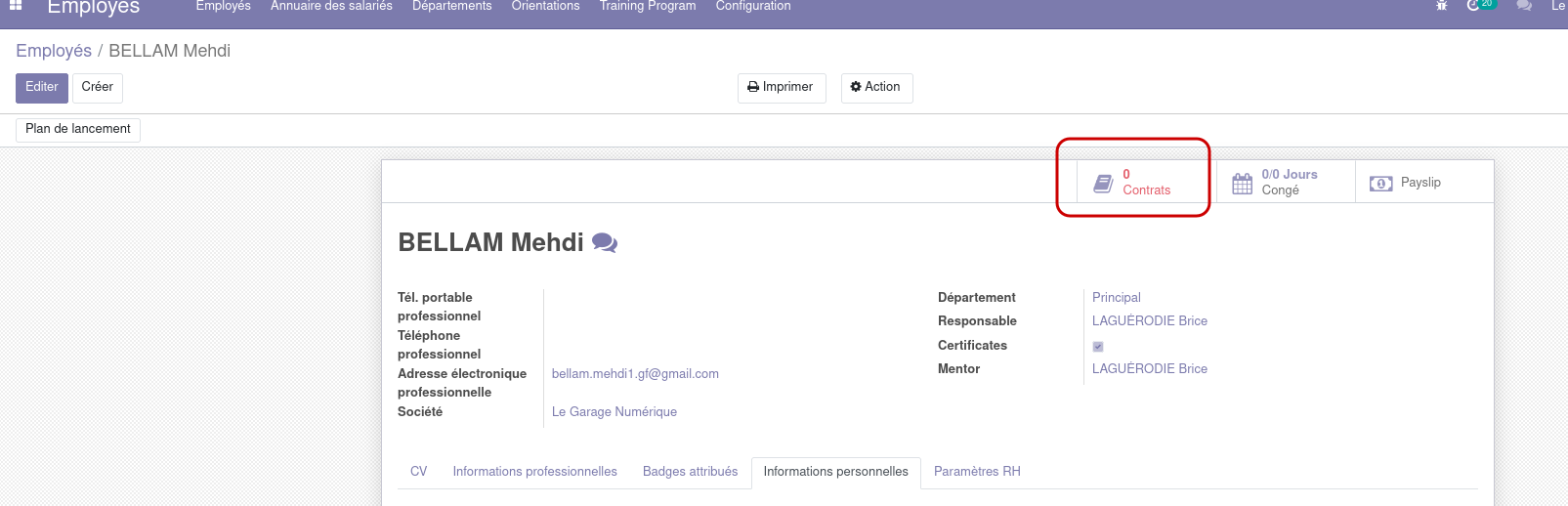The height and width of the screenshot is (506, 1568).
Task: Click the Employés app title
Action: [94, 8]
